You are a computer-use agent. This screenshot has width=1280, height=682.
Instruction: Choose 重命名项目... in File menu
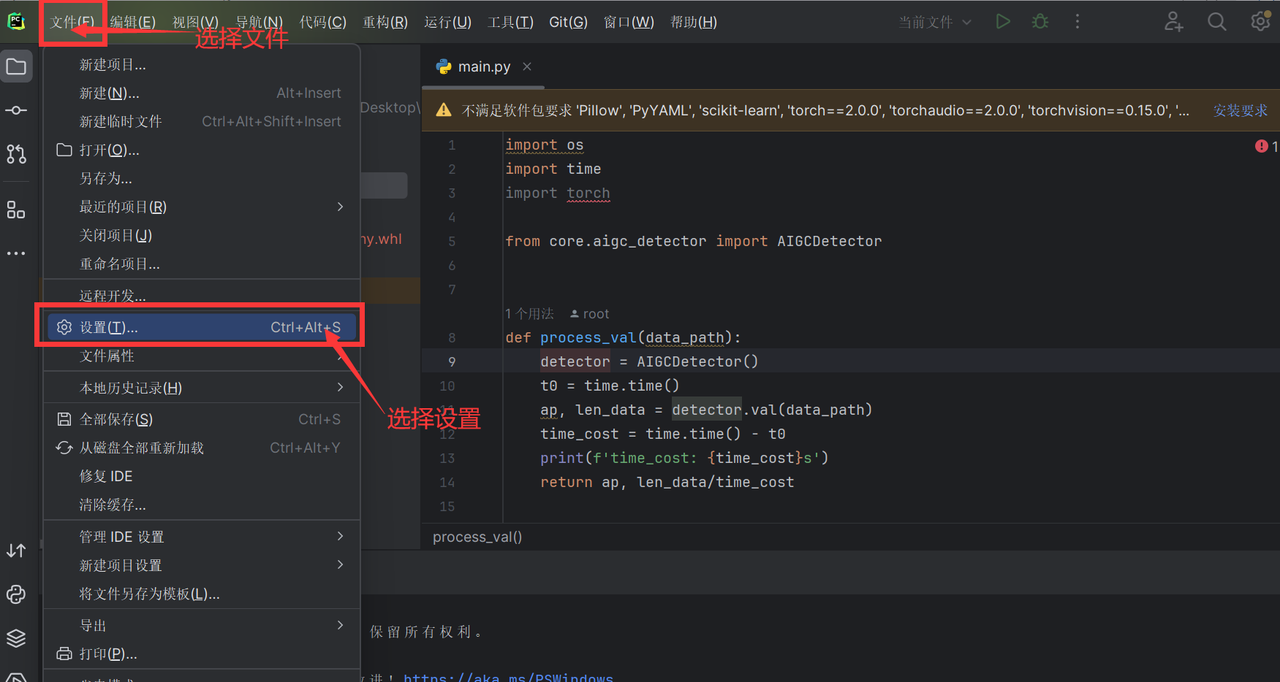click(x=202, y=264)
